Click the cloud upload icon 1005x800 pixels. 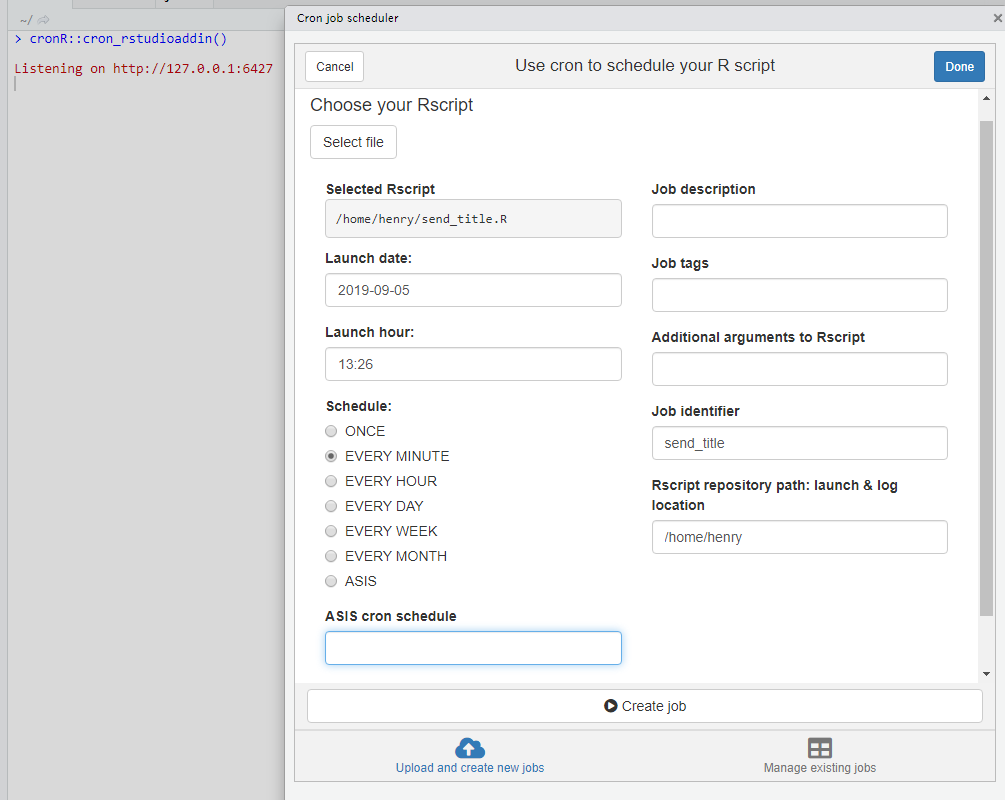click(469, 748)
